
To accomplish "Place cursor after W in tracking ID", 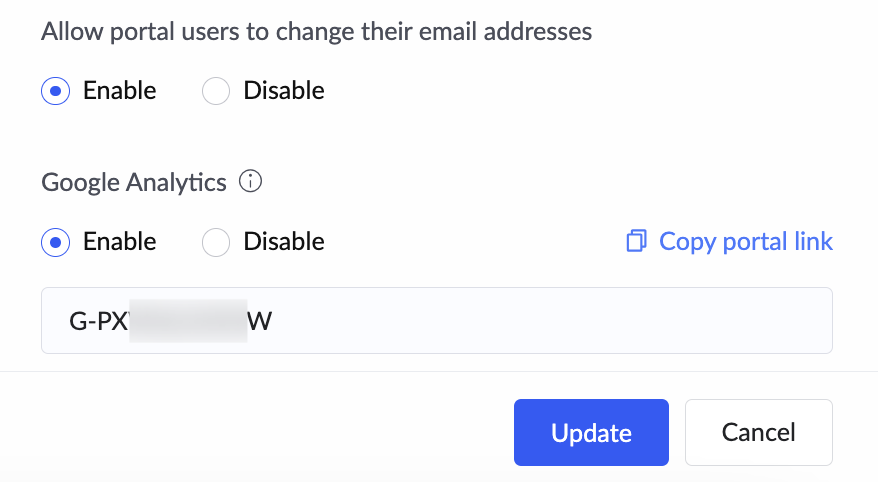I will [273, 321].
